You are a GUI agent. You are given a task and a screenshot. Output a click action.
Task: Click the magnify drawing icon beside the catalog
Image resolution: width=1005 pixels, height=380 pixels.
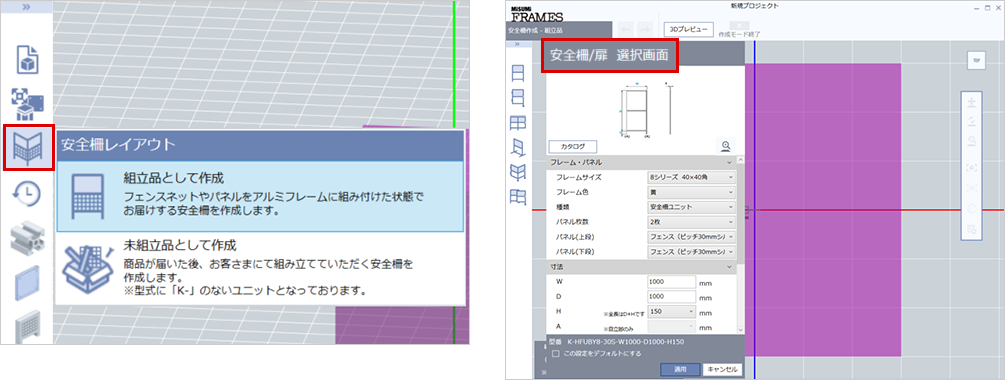coord(726,146)
